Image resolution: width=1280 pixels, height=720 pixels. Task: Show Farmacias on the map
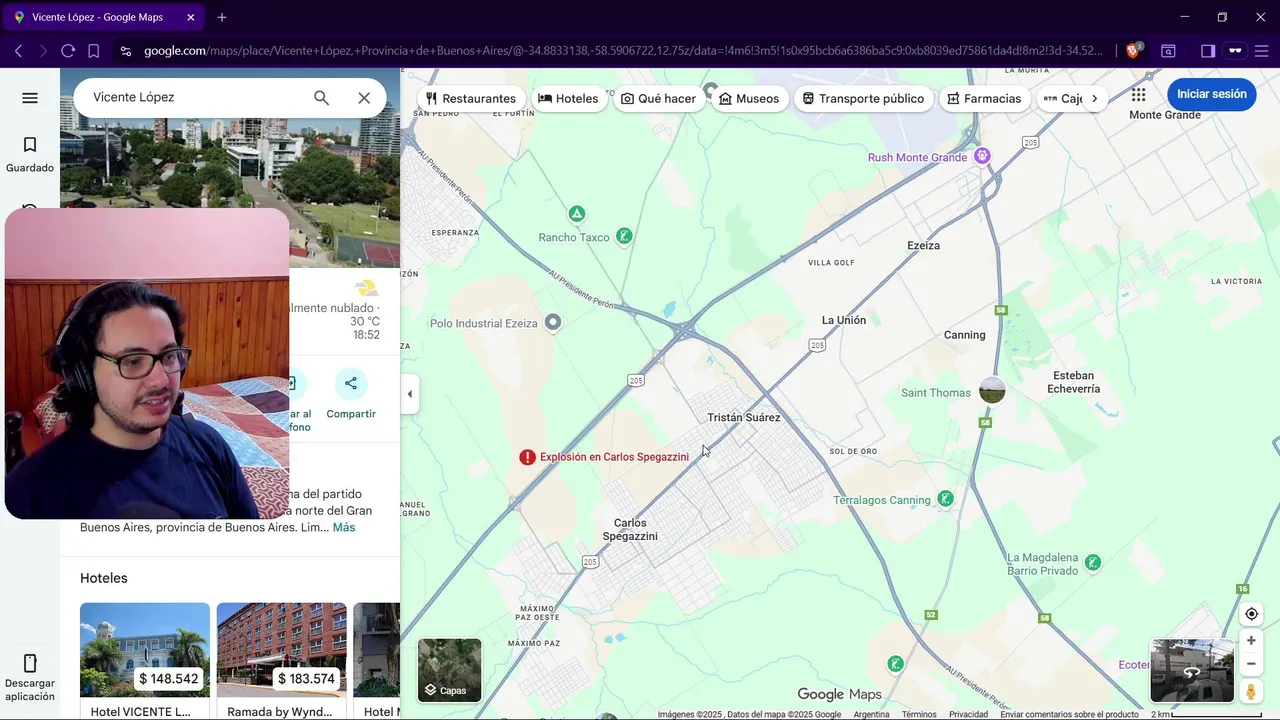point(985,99)
